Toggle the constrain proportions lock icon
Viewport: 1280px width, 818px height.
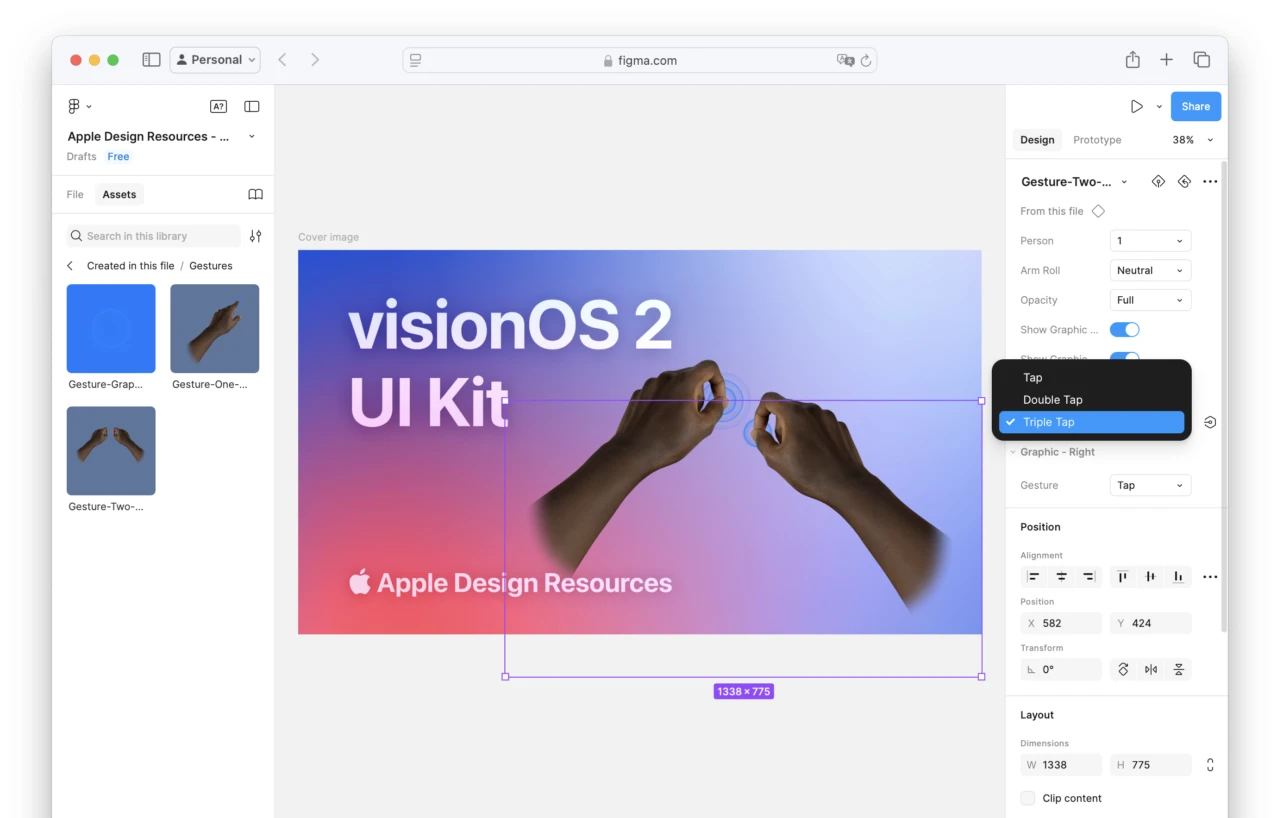(x=1210, y=765)
